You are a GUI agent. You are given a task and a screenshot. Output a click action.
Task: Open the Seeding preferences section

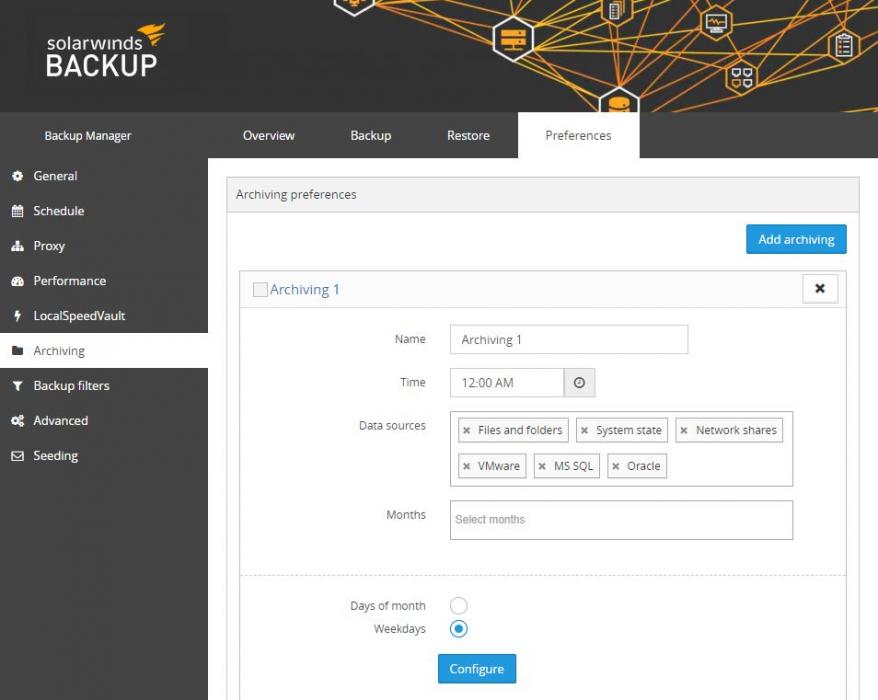tap(104, 456)
